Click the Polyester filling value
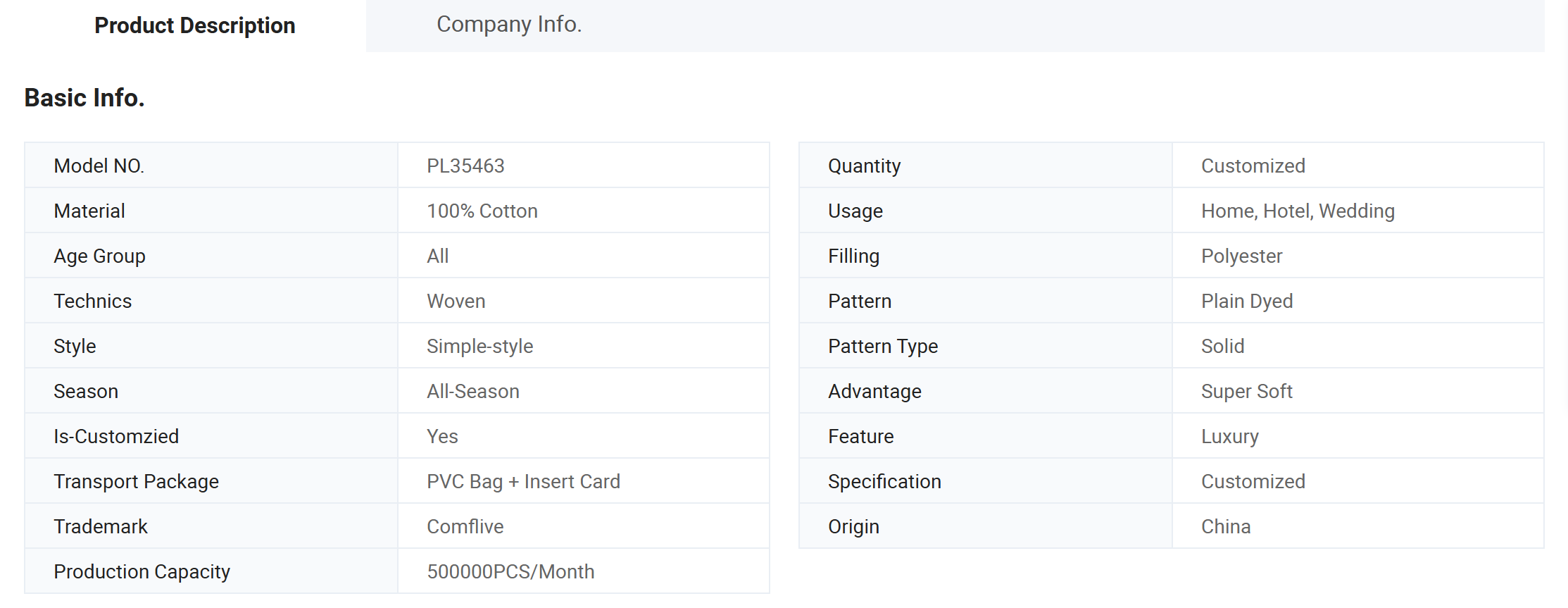 click(x=1241, y=256)
